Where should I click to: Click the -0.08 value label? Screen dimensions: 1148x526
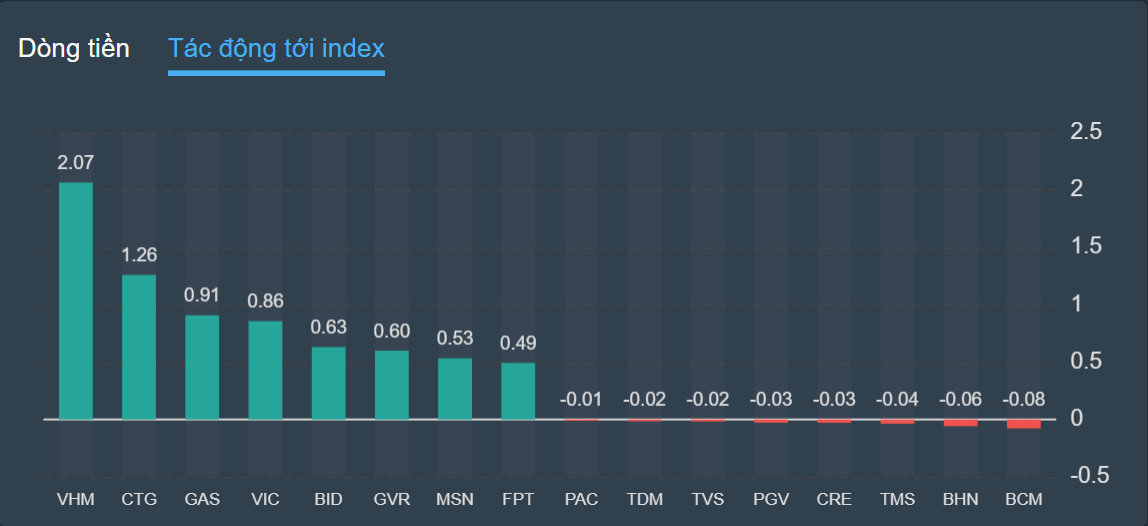tap(1024, 400)
